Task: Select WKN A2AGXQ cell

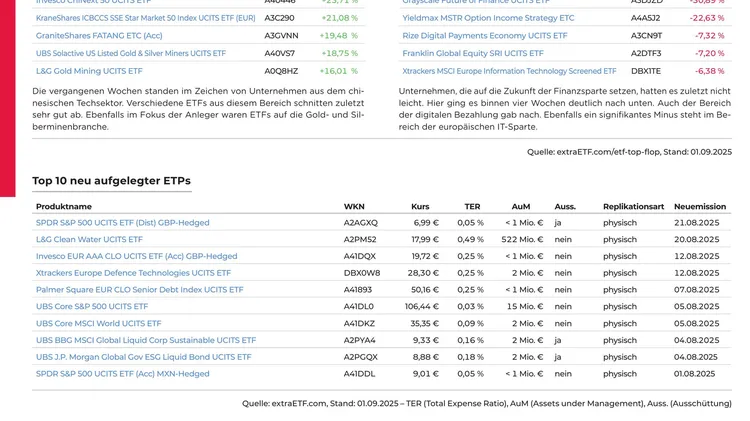Action: click(360, 223)
